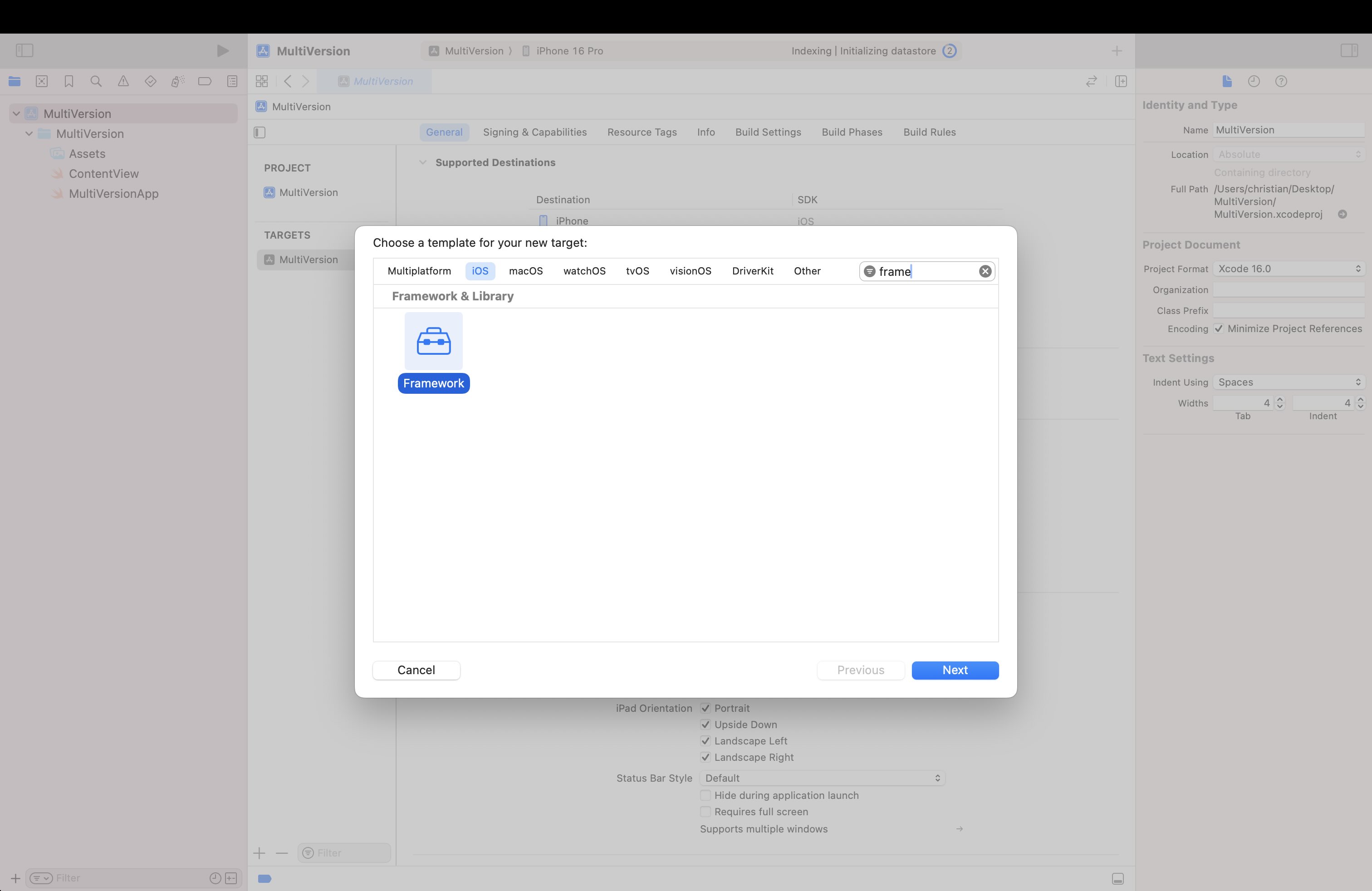
Task: Collapse Supported Destinations section
Action: coord(422,162)
